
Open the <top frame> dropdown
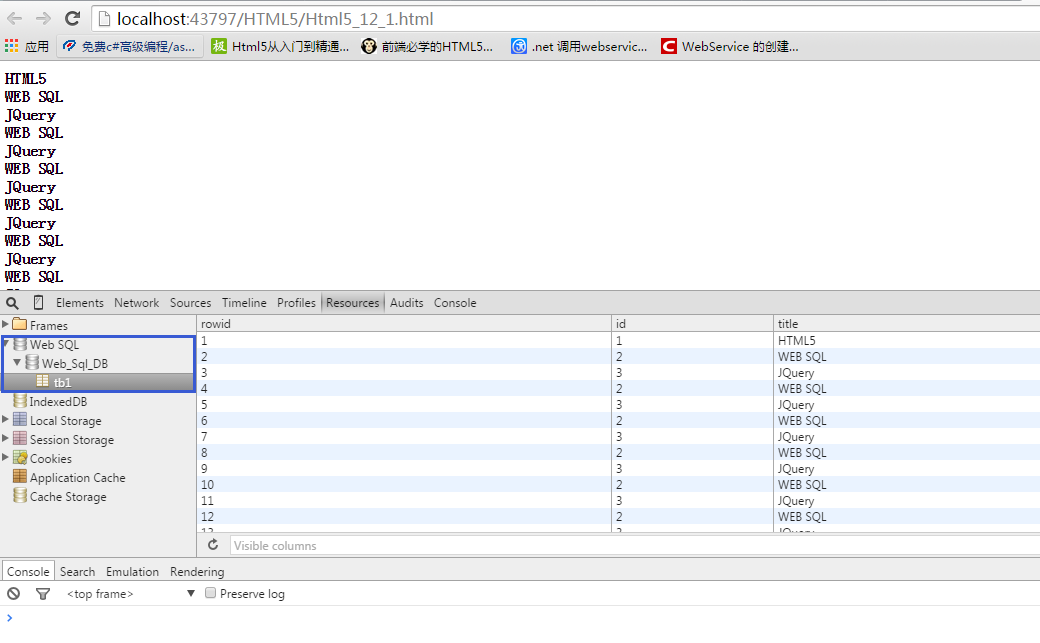131,594
